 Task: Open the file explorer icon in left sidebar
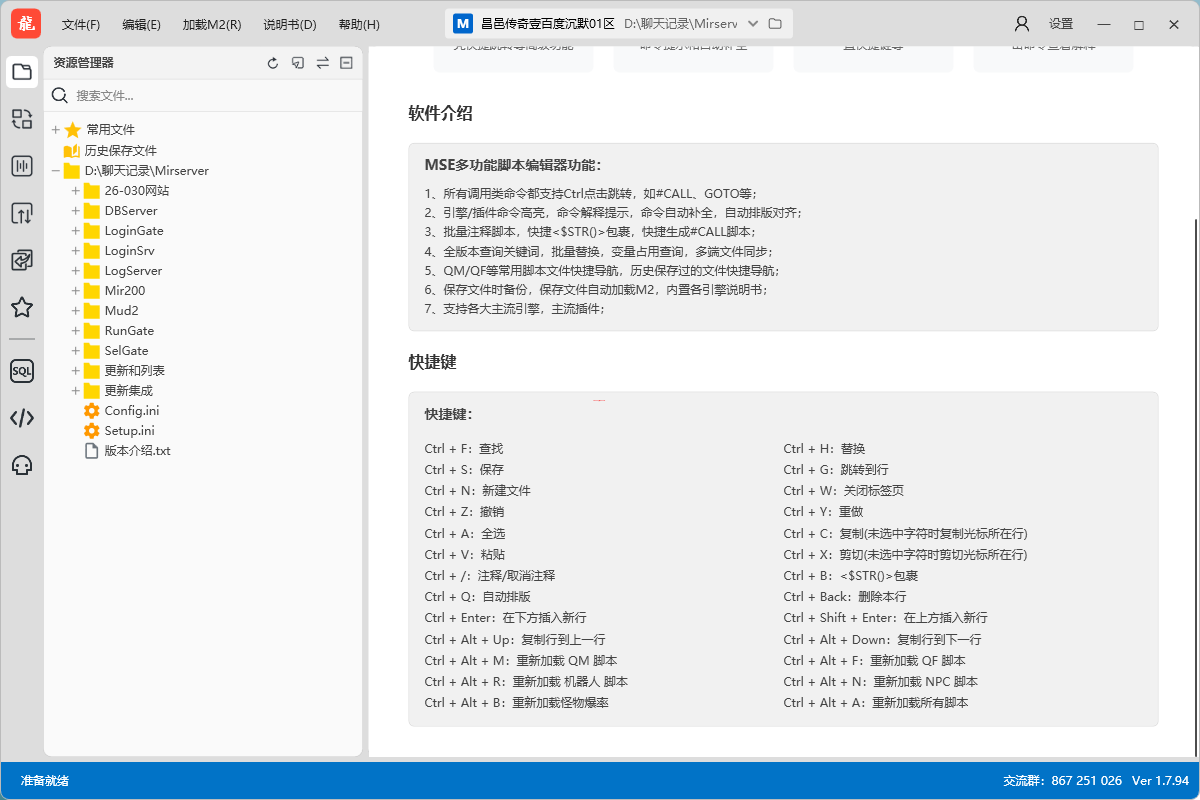point(21,71)
